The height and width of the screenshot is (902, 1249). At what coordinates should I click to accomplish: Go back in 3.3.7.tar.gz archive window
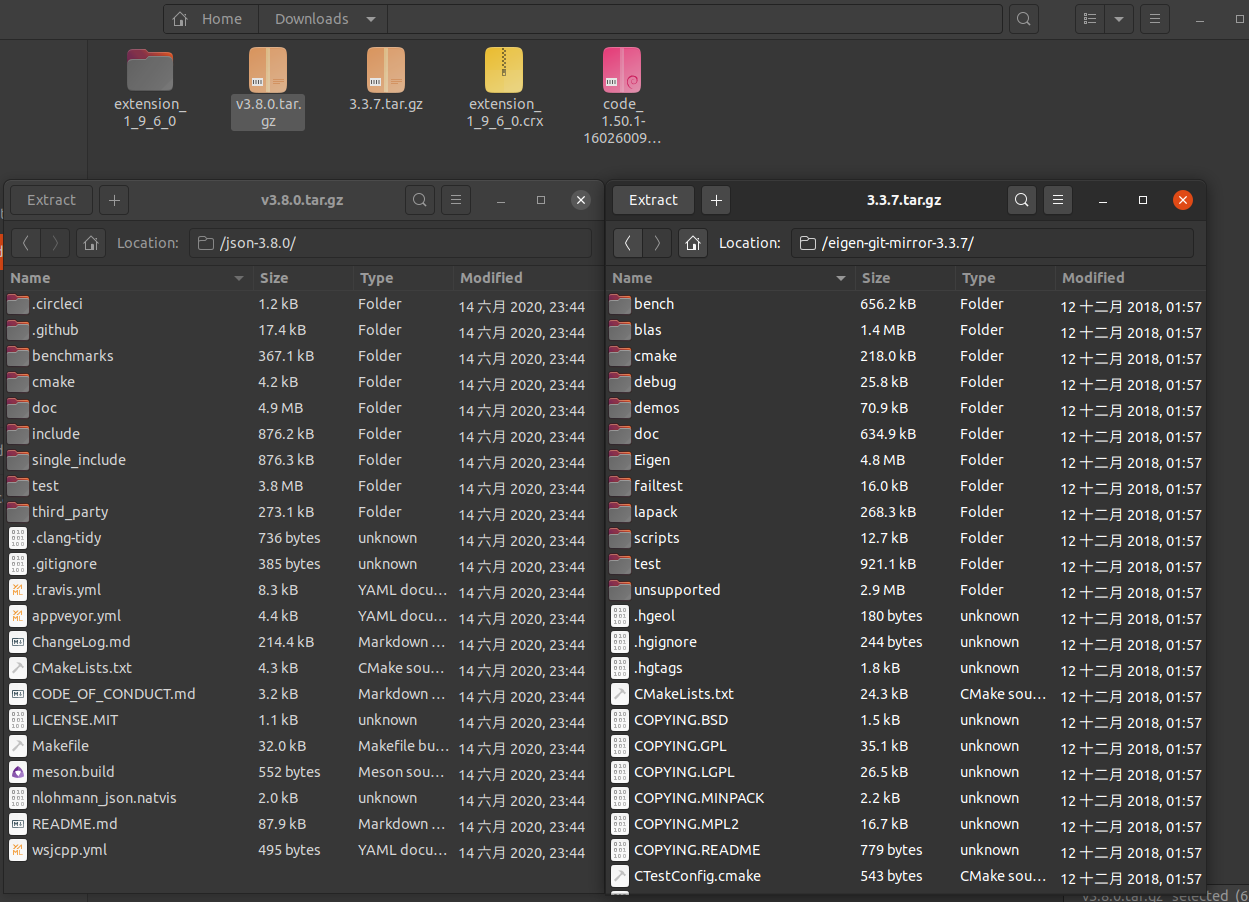tap(628, 243)
